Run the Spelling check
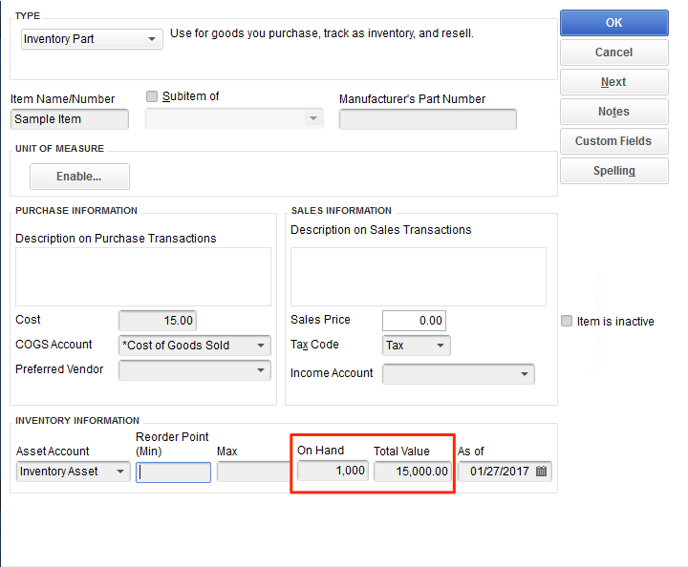The width and height of the screenshot is (688, 567). pyautogui.click(x=613, y=171)
